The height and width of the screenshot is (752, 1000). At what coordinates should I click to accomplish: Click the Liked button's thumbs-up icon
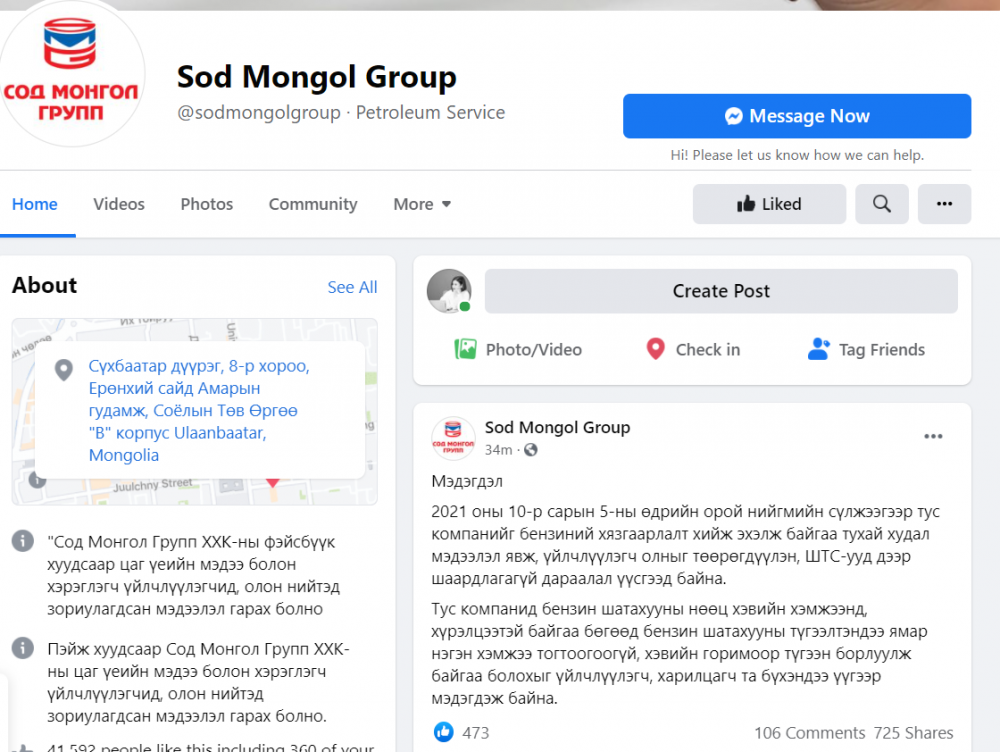point(746,203)
